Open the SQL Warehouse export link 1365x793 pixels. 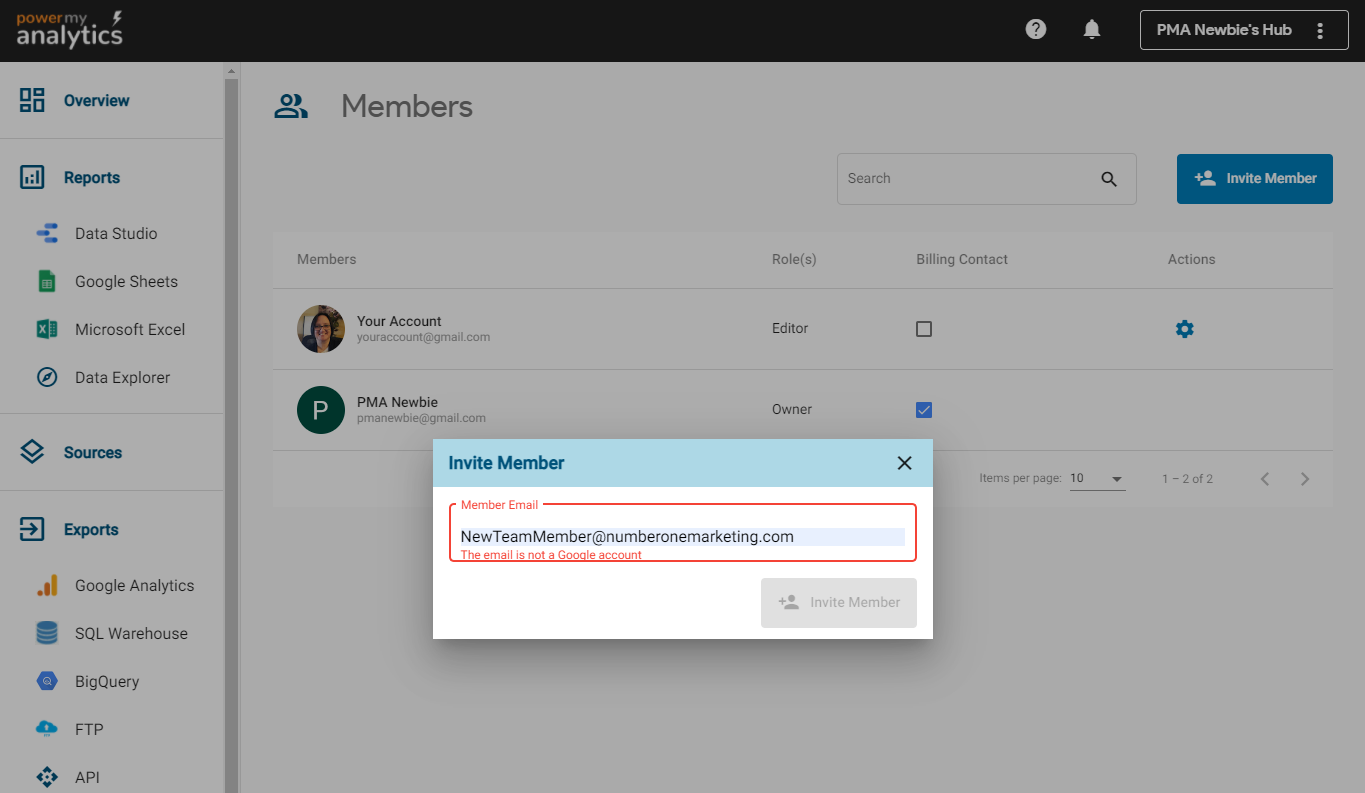click(x=130, y=634)
